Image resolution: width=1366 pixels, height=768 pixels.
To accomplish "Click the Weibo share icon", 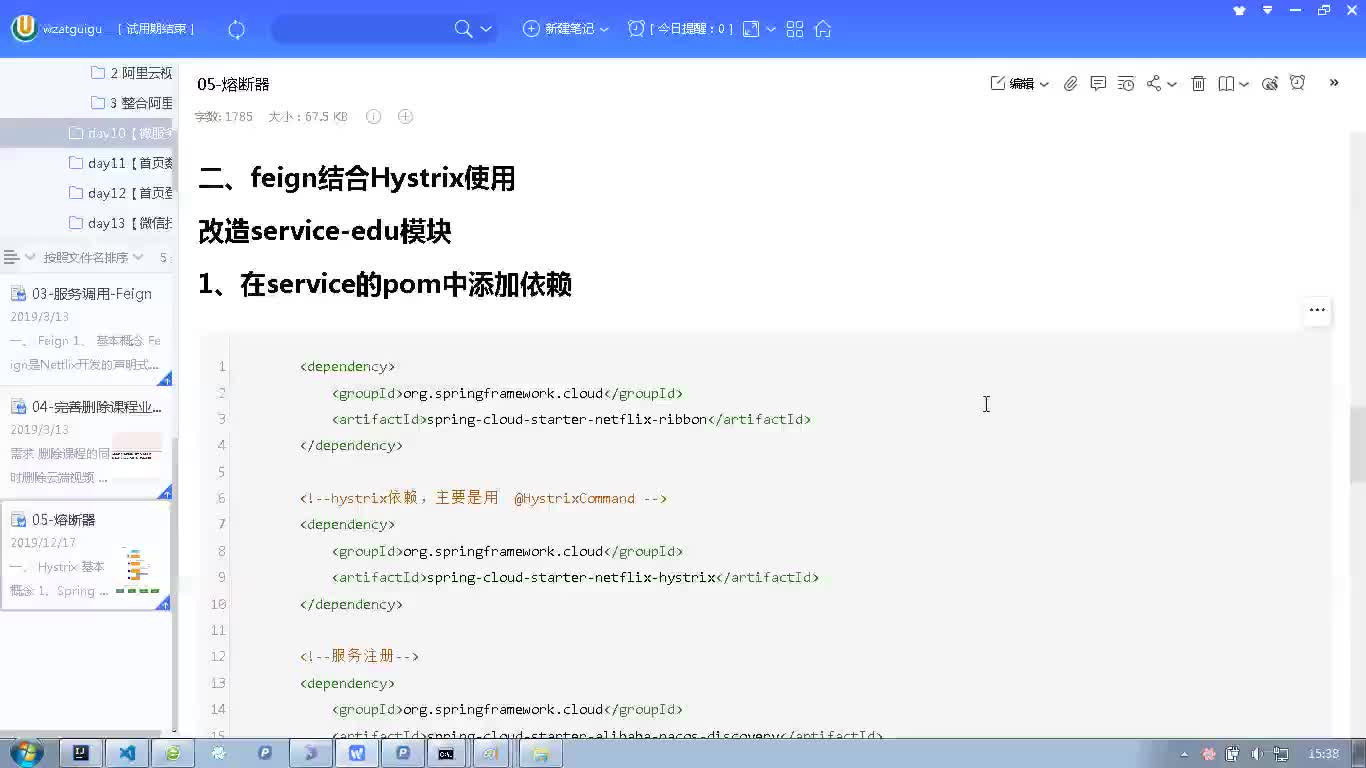I will click(1270, 84).
